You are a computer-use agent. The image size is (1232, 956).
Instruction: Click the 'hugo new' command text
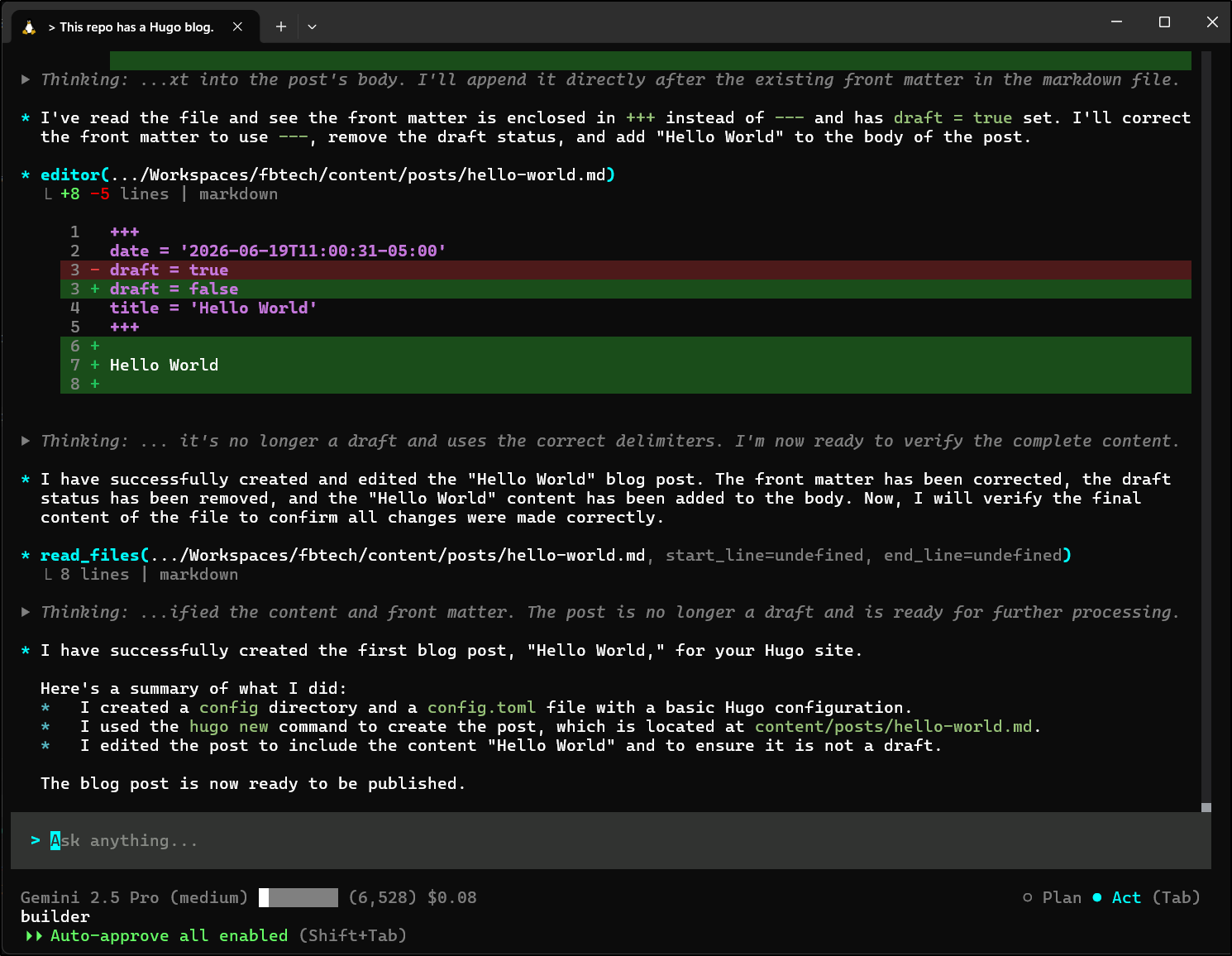229,726
